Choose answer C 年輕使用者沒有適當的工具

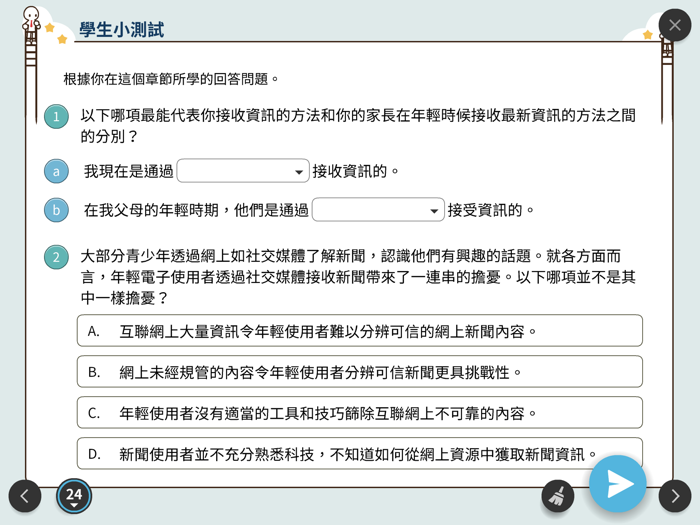point(360,412)
